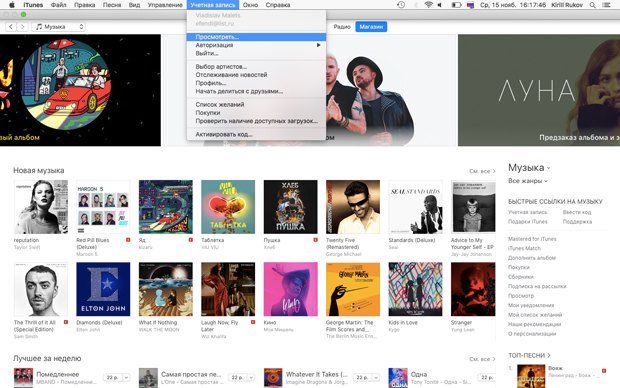Open iTunes Match link

point(524,248)
